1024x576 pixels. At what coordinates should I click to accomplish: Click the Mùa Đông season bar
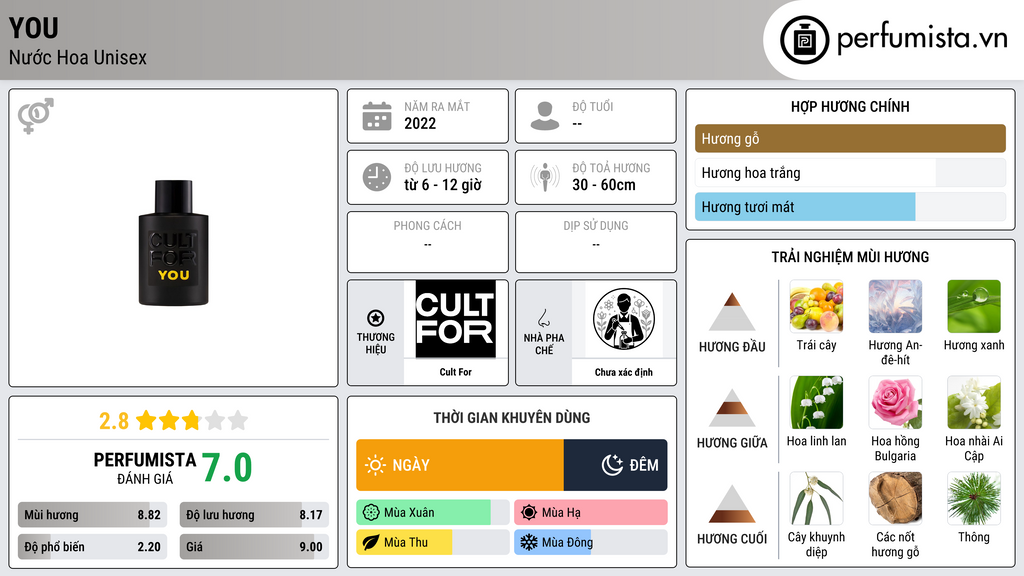click(x=591, y=542)
